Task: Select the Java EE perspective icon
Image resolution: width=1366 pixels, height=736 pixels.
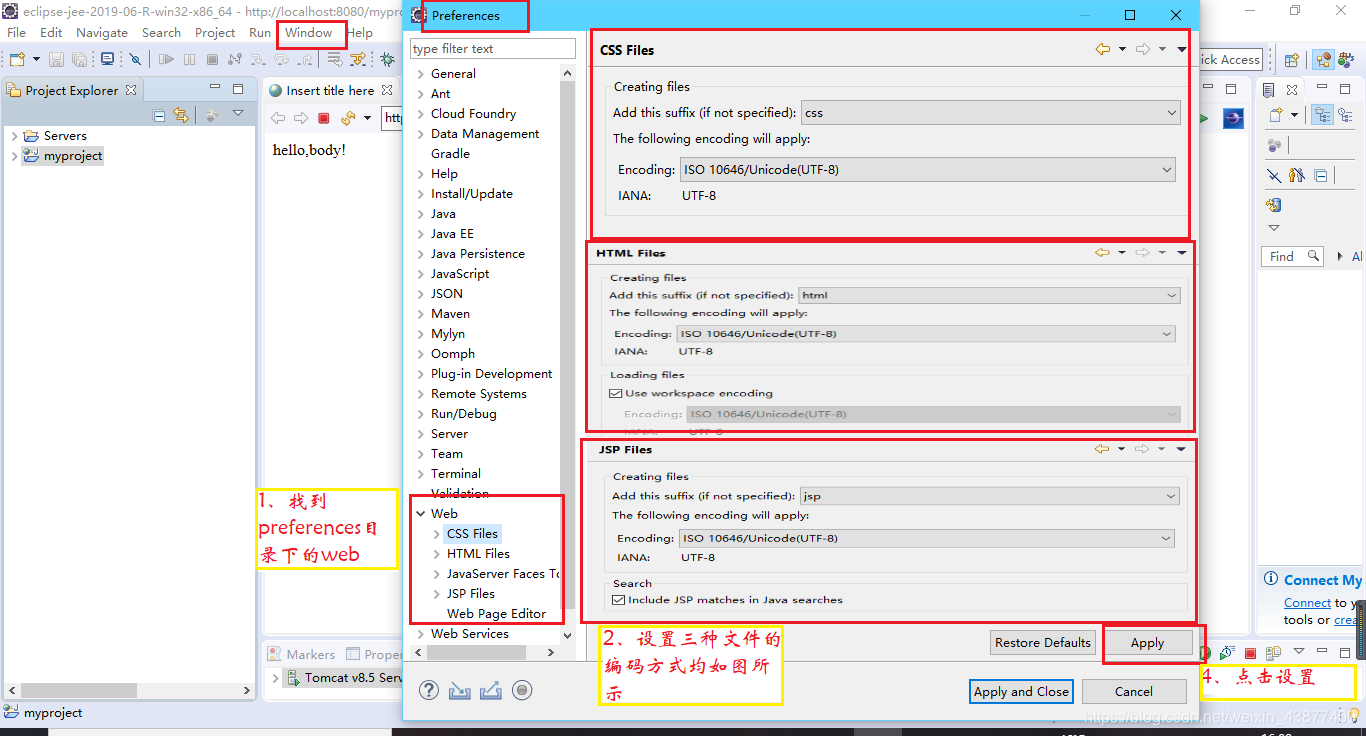Action: click(x=1323, y=60)
